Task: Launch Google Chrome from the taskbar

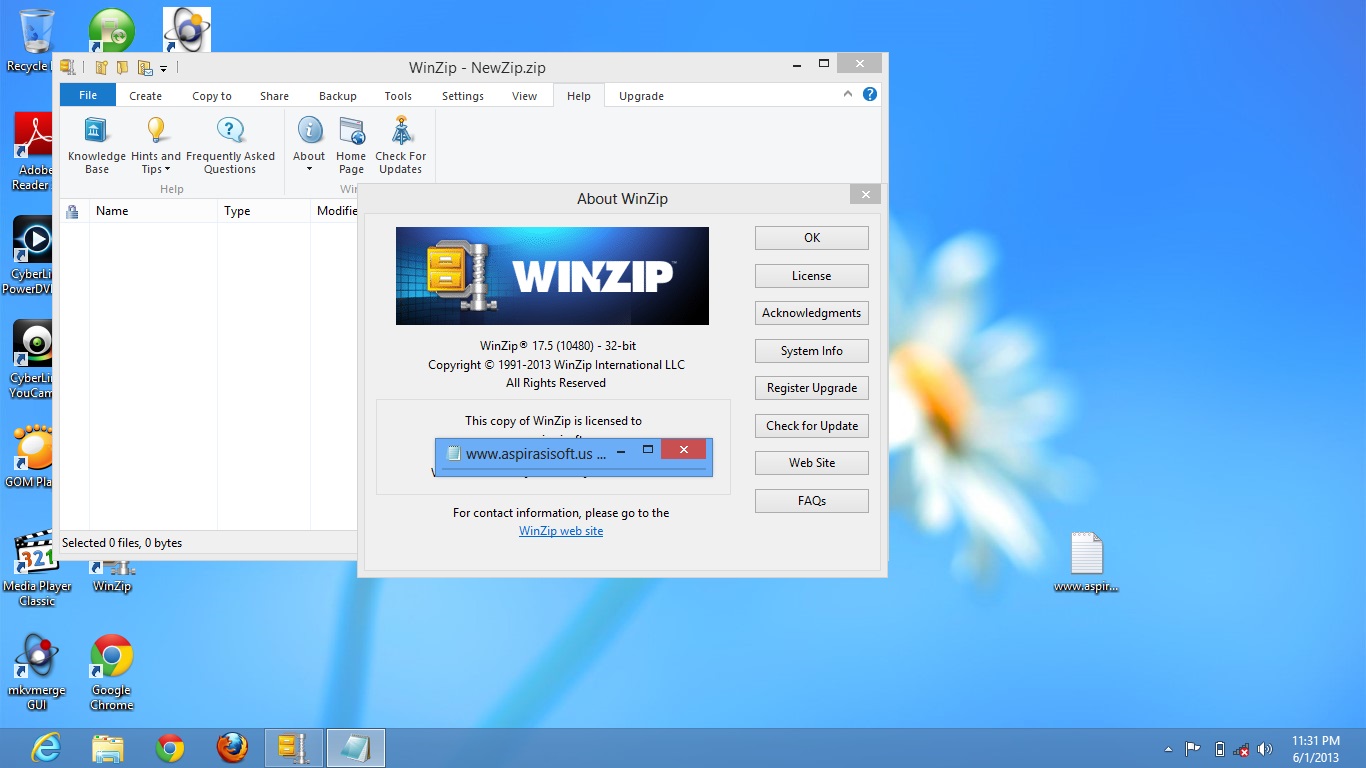Action: pos(170,748)
